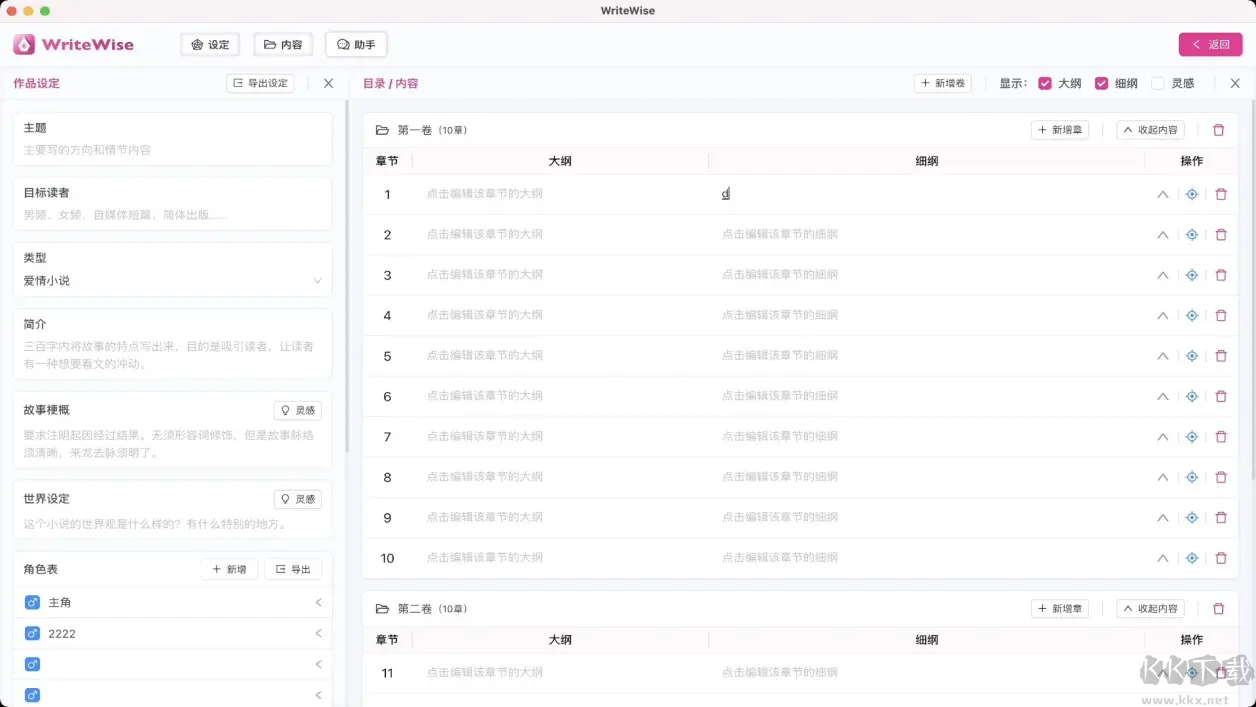
Task: Click the WriteWise logo icon
Action: coord(24,45)
